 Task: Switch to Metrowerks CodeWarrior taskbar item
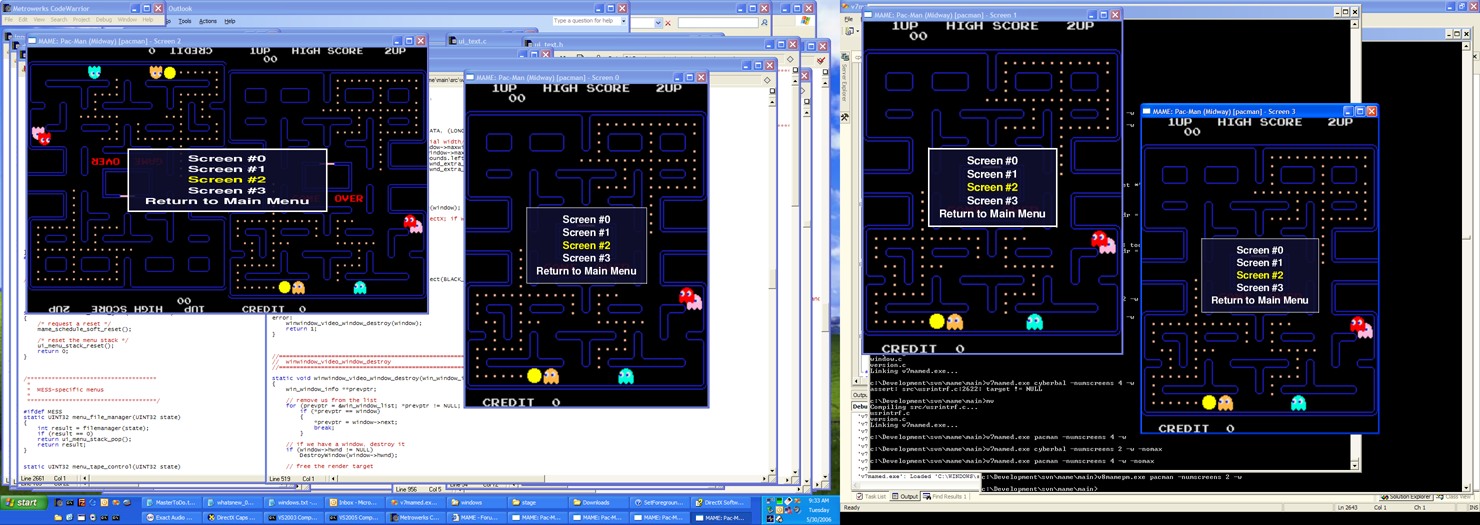[415, 518]
